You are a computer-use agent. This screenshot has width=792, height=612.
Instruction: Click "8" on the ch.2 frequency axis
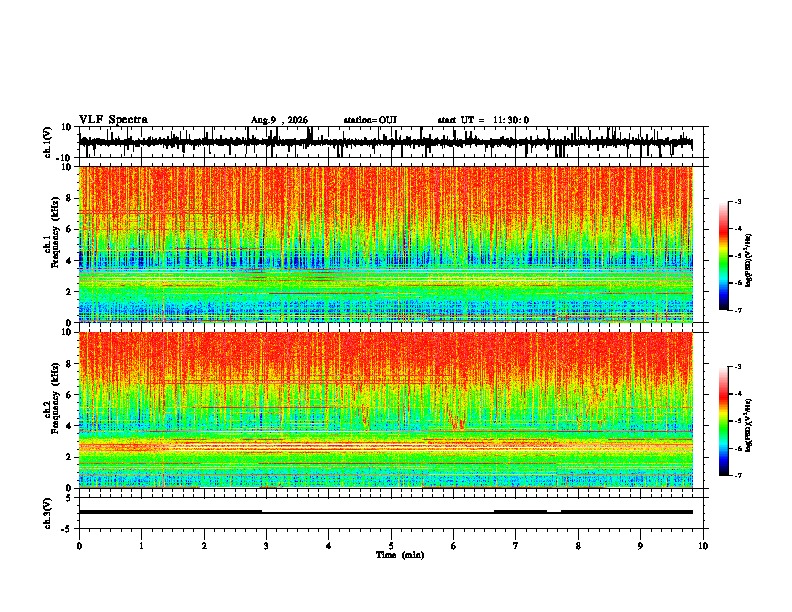tap(69, 364)
